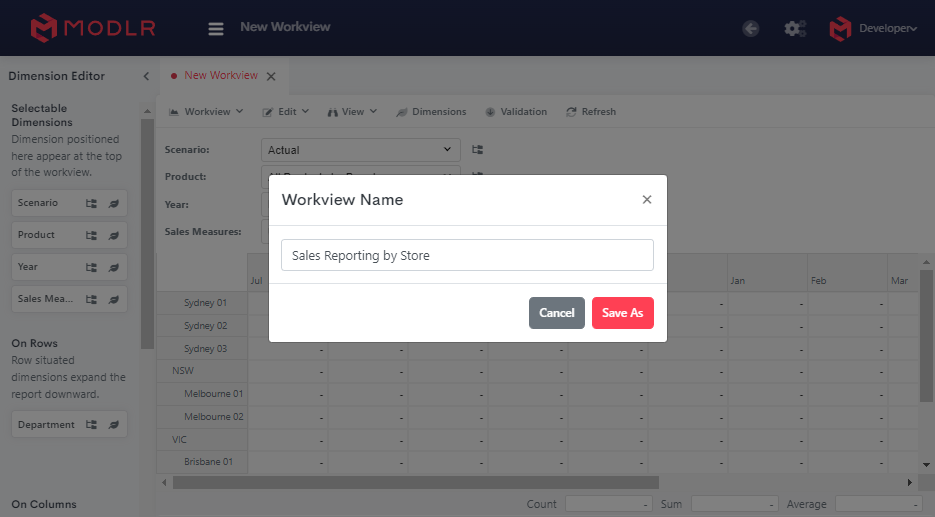Select the Brisbane 01 row header
Viewport: 935px width, 517px height.
tap(202, 462)
